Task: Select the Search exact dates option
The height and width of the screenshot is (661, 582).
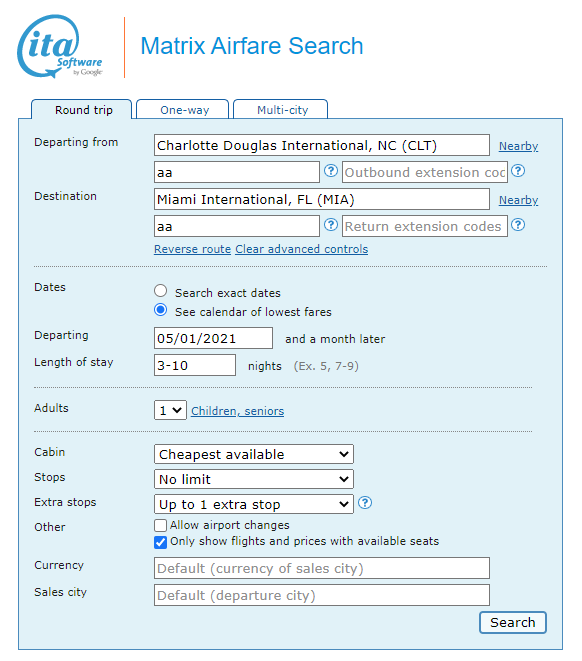Action: click(x=161, y=291)
